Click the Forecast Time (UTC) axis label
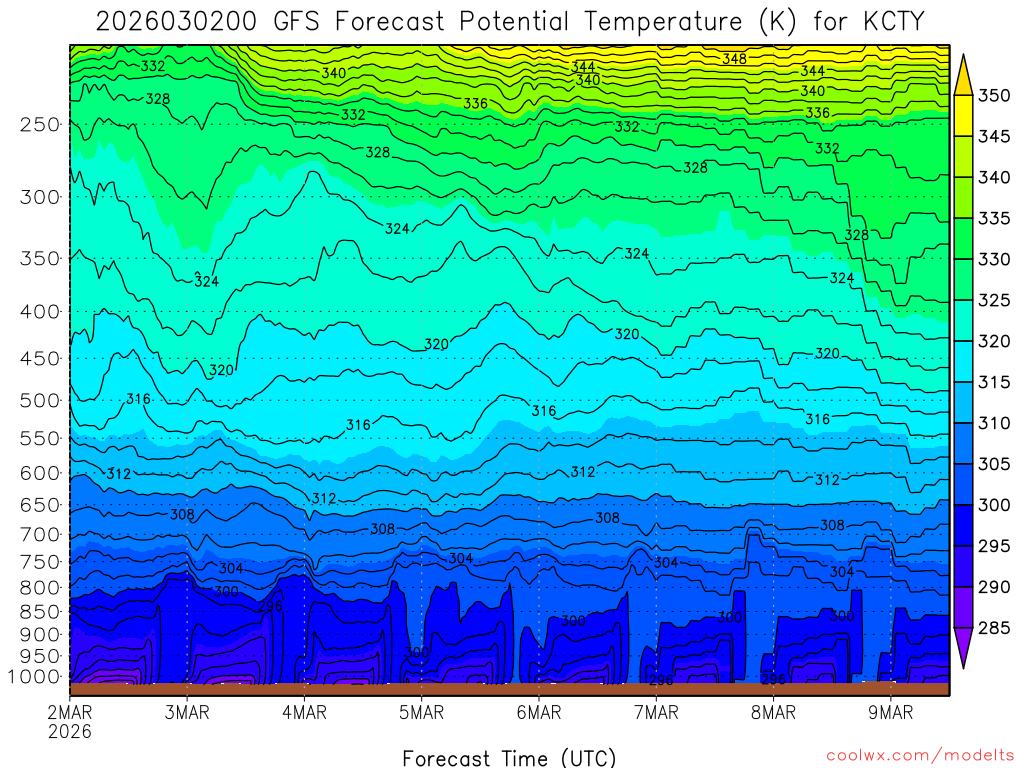This screenshot has height=768, width=1024. point(509,758)
